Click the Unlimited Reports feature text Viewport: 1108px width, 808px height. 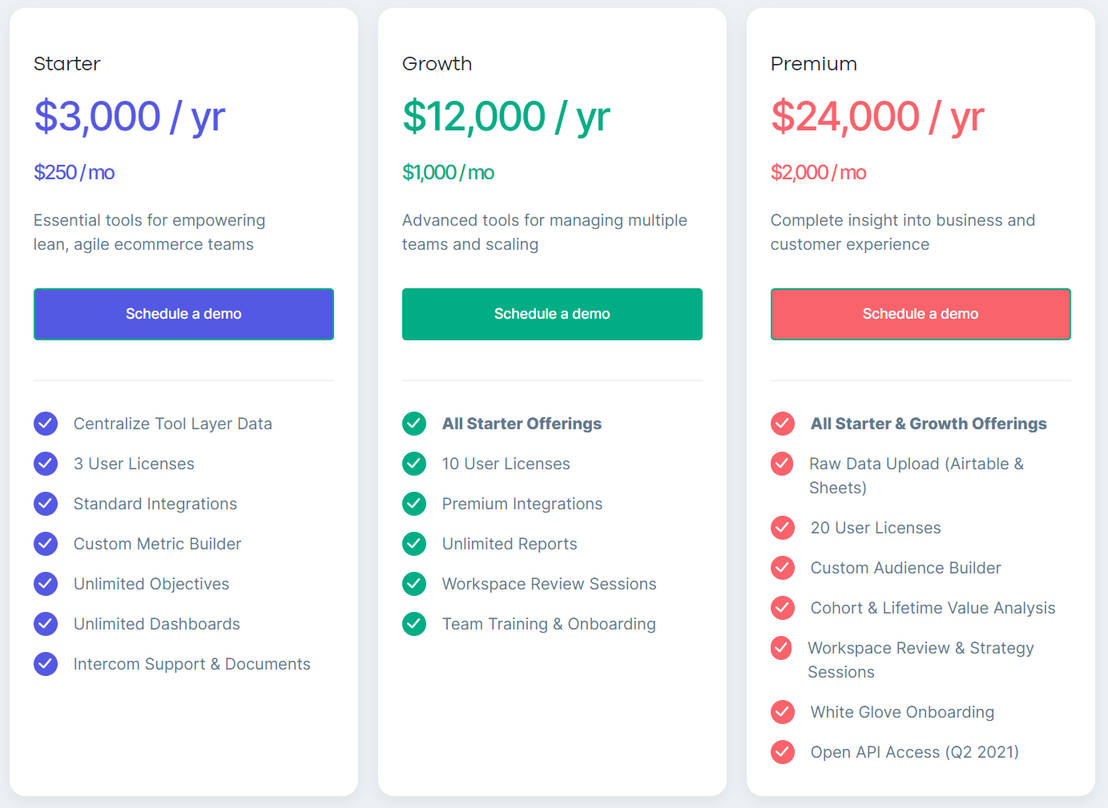pos(509,544)
